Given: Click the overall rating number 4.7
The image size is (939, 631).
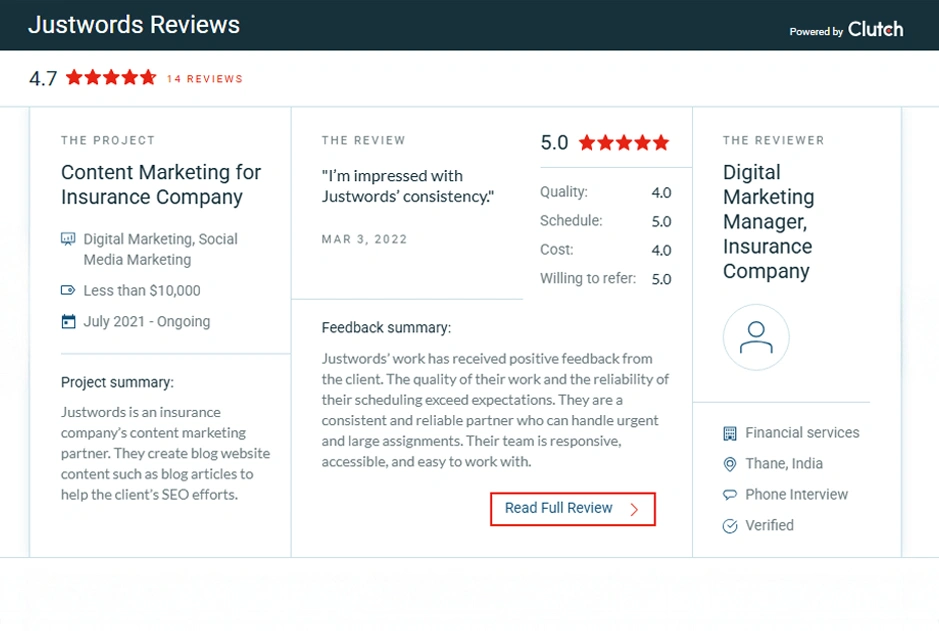Looking at the screenshot, I should (43, 78).
